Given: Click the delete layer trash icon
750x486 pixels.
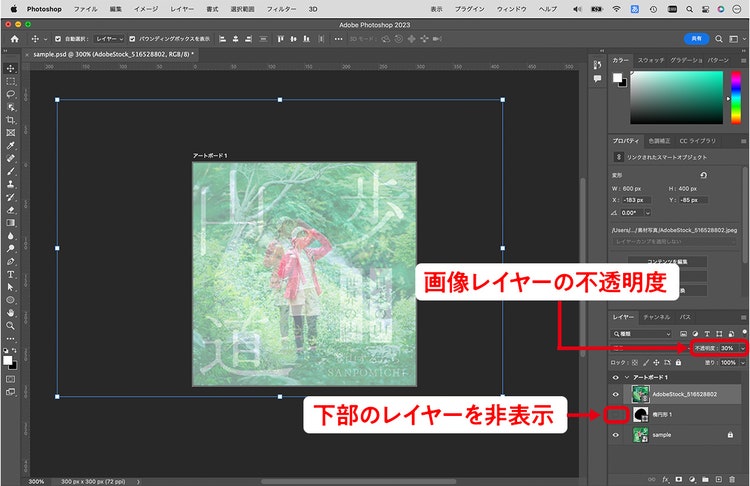Looking at the screenshot, I should 732,479.
